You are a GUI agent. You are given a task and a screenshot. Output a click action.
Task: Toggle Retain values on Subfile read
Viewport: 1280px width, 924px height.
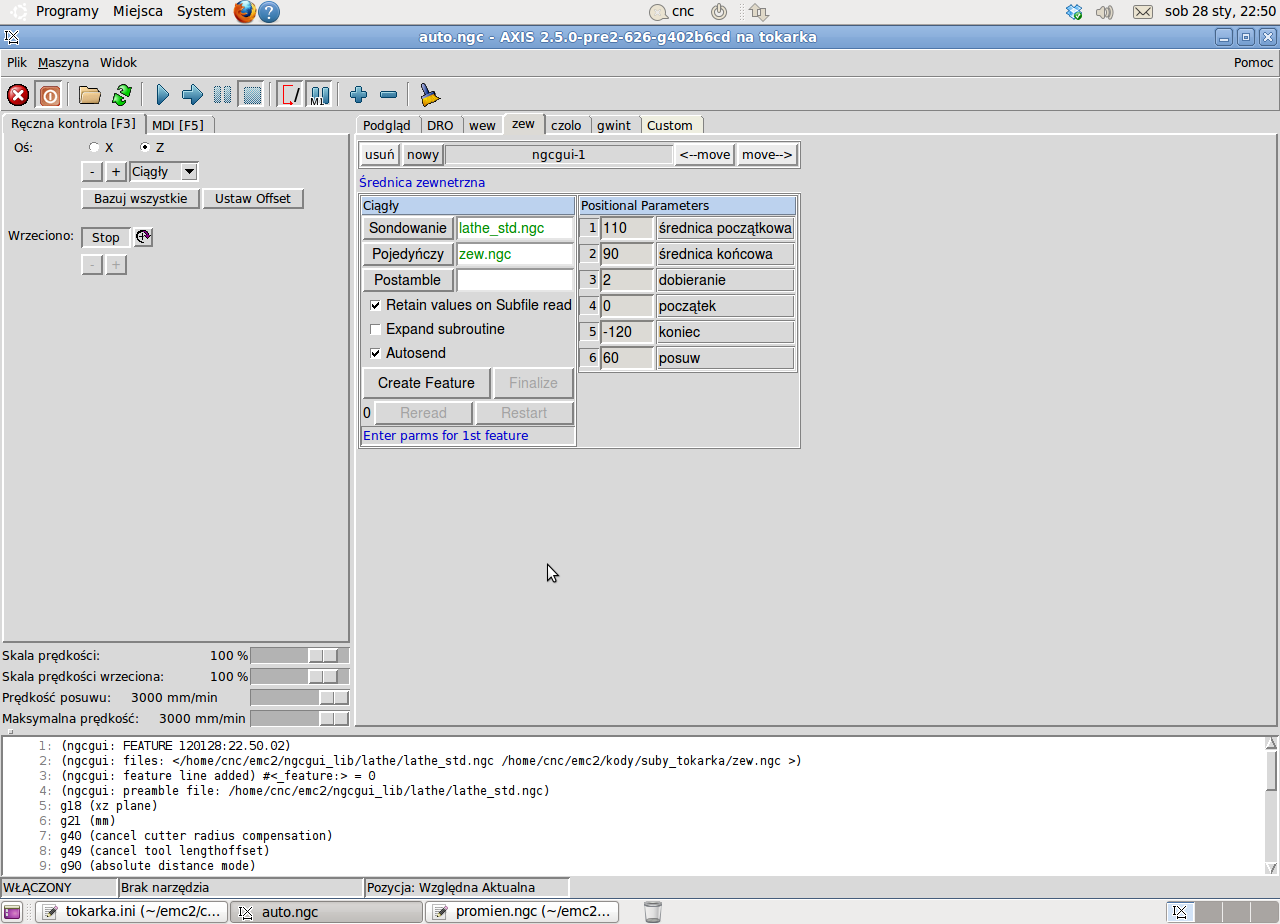[376, 305]
